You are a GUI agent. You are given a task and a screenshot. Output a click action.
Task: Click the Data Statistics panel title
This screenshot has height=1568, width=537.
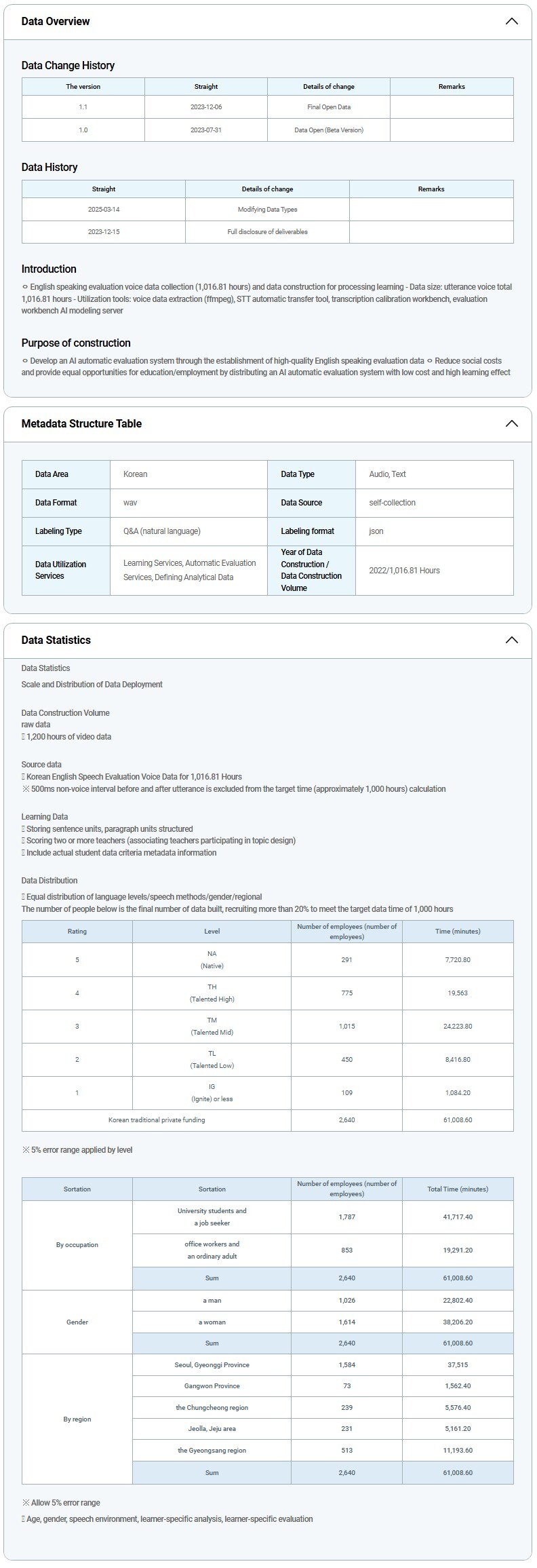coord(56,640)
